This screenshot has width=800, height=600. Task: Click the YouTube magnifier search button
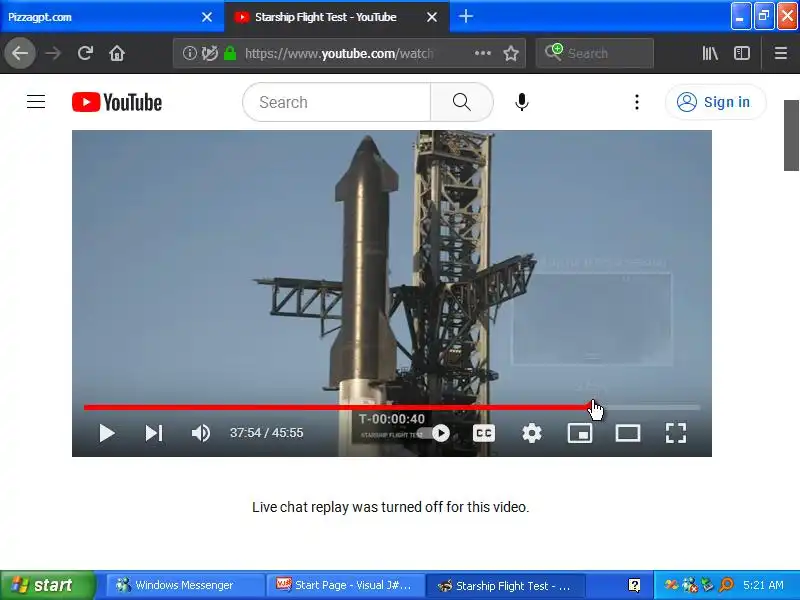tap(462, 102)
